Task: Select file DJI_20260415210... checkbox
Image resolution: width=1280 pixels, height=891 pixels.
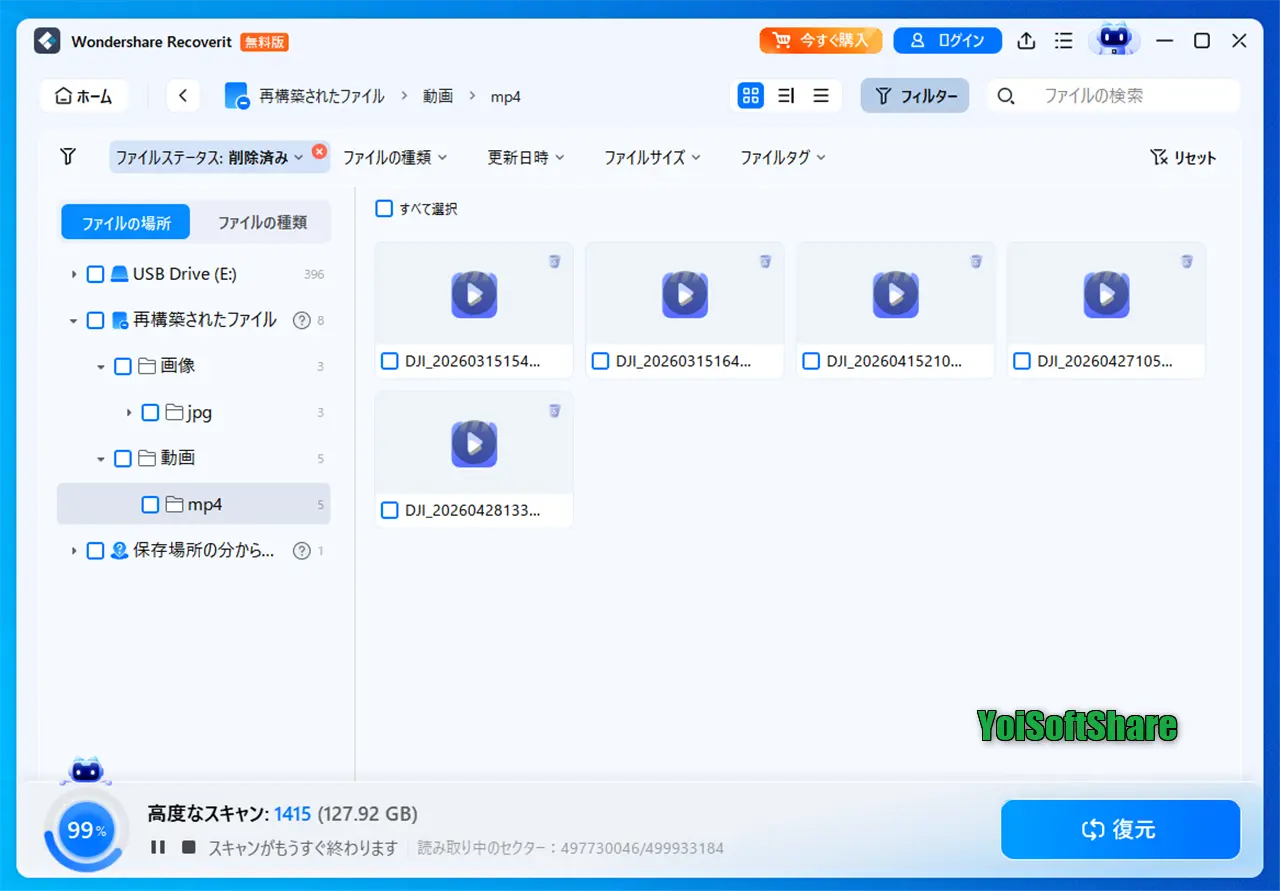Action: (812, 361)
